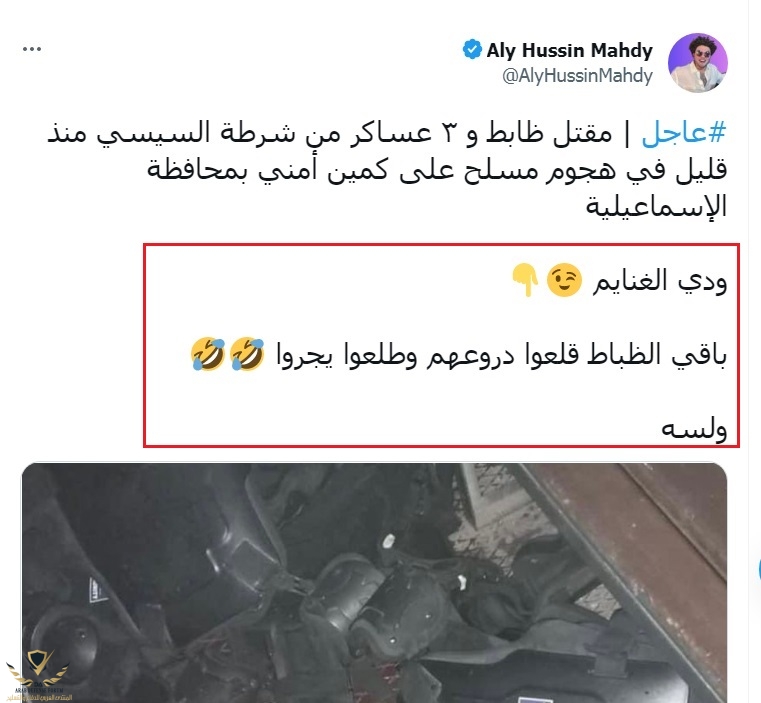Viewport: 761px width, 703px height.
Task: Click the partial blue circle at right edge
Action: (758, 570)
